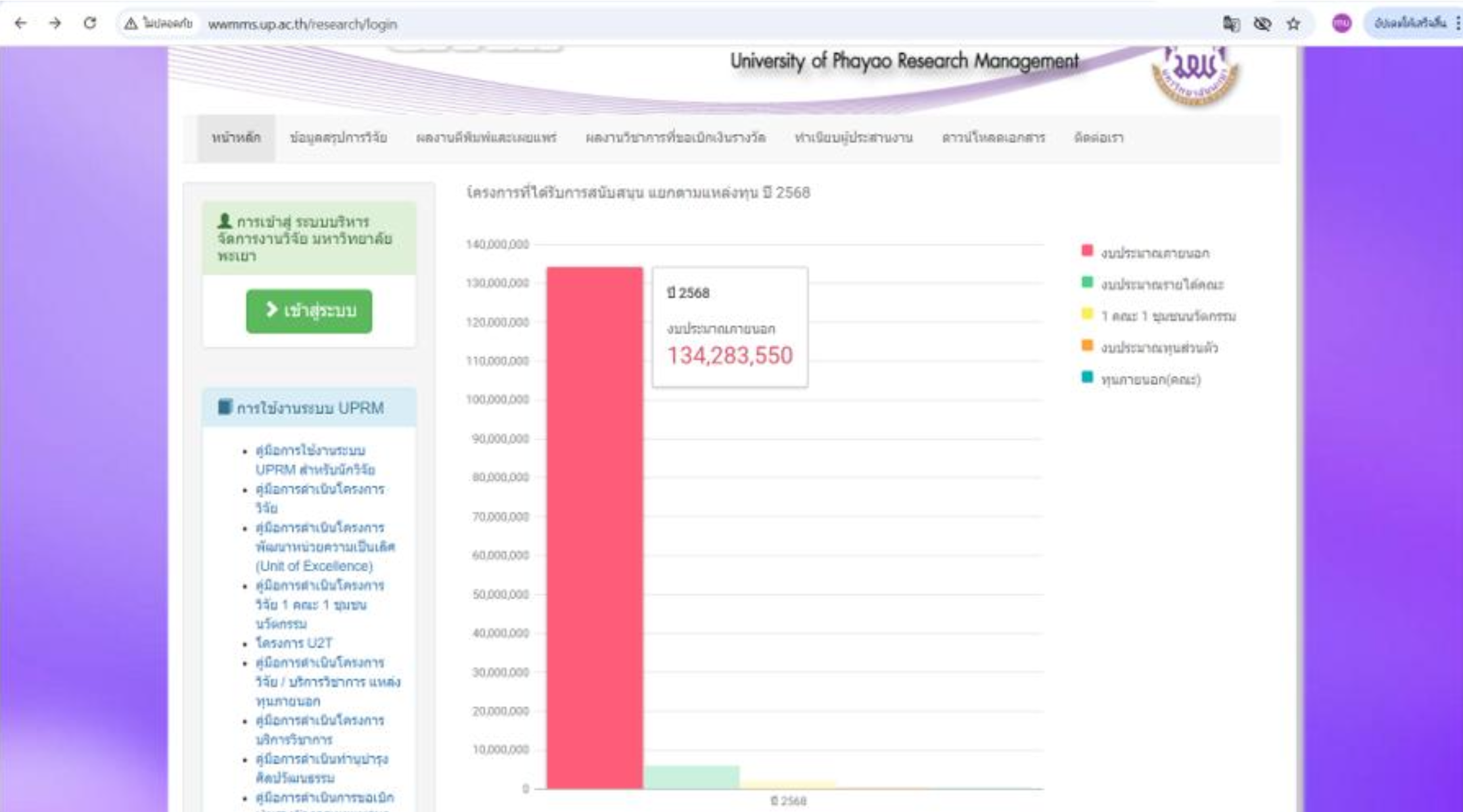Open external funding research manual link
The width and height of the screenshot is (1463, 812).
(327, 682)
